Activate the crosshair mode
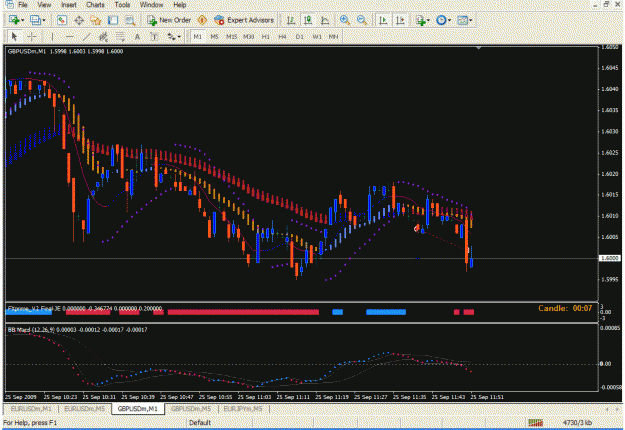 pyautogui.click(x=31, y=37)
